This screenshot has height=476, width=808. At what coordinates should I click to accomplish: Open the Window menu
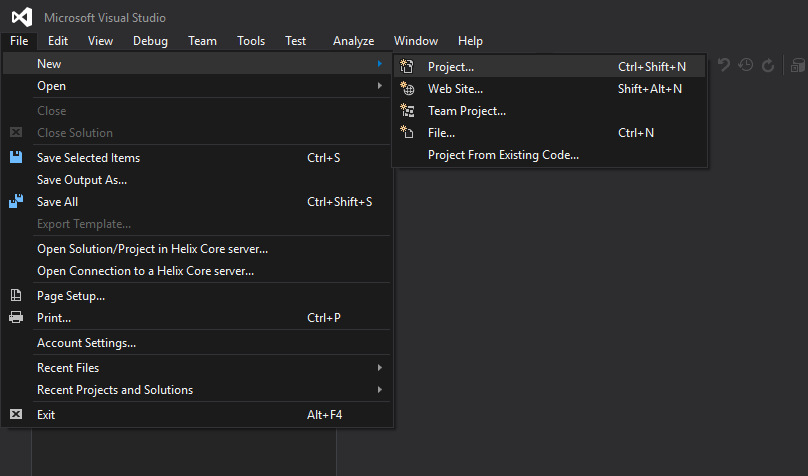click(416, 41)
